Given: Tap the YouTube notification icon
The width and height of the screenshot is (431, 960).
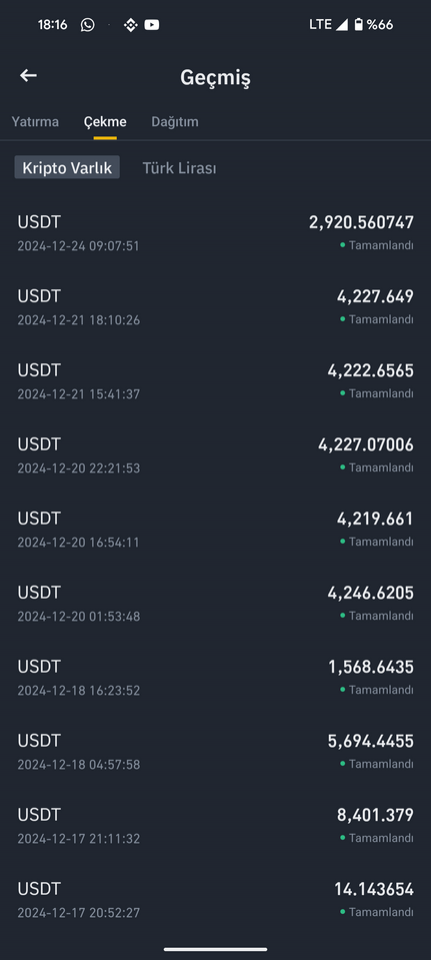Looking at the screenshot, I should (152, 25).
